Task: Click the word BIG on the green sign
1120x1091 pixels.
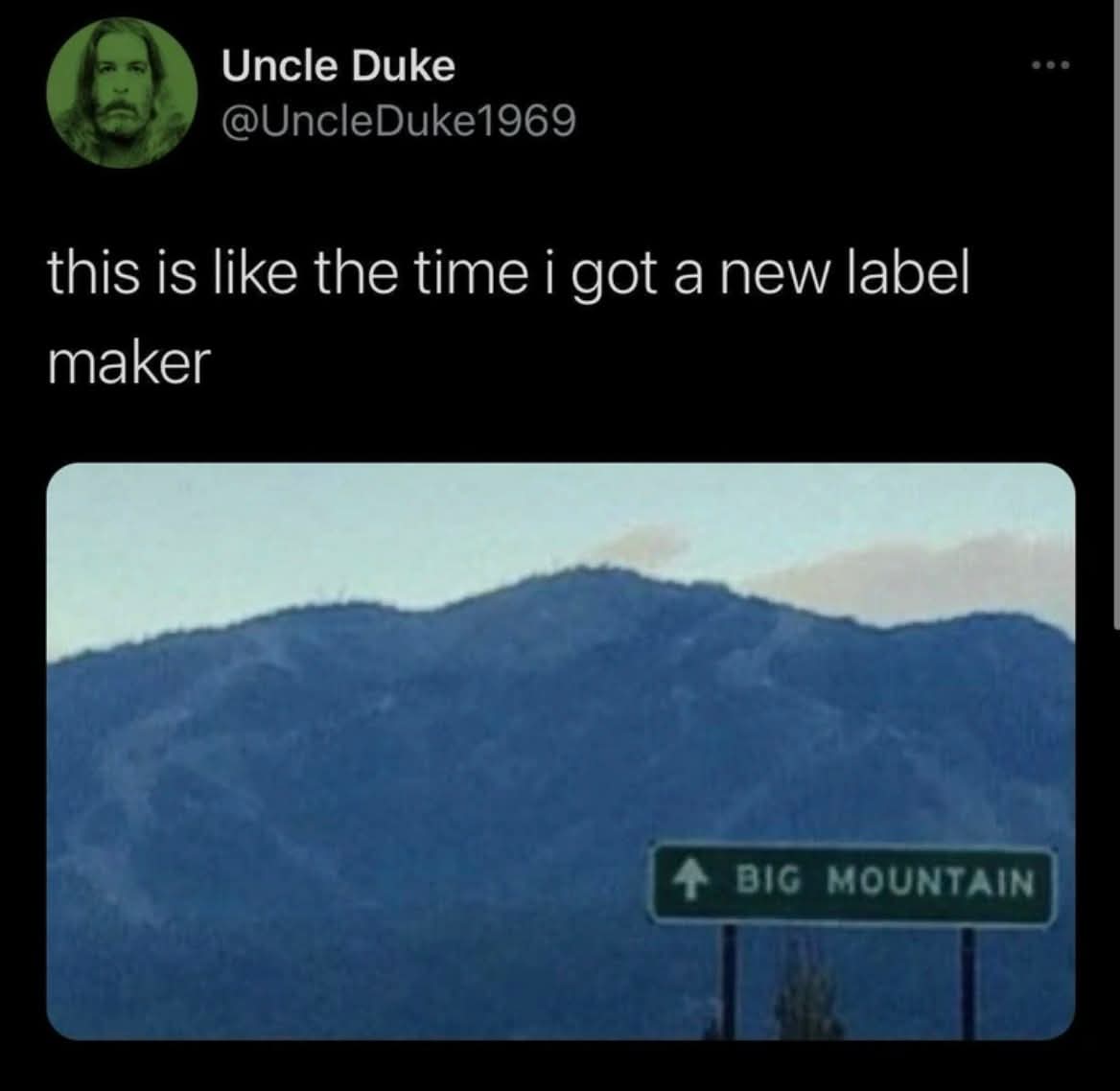Action: (769, 880)
